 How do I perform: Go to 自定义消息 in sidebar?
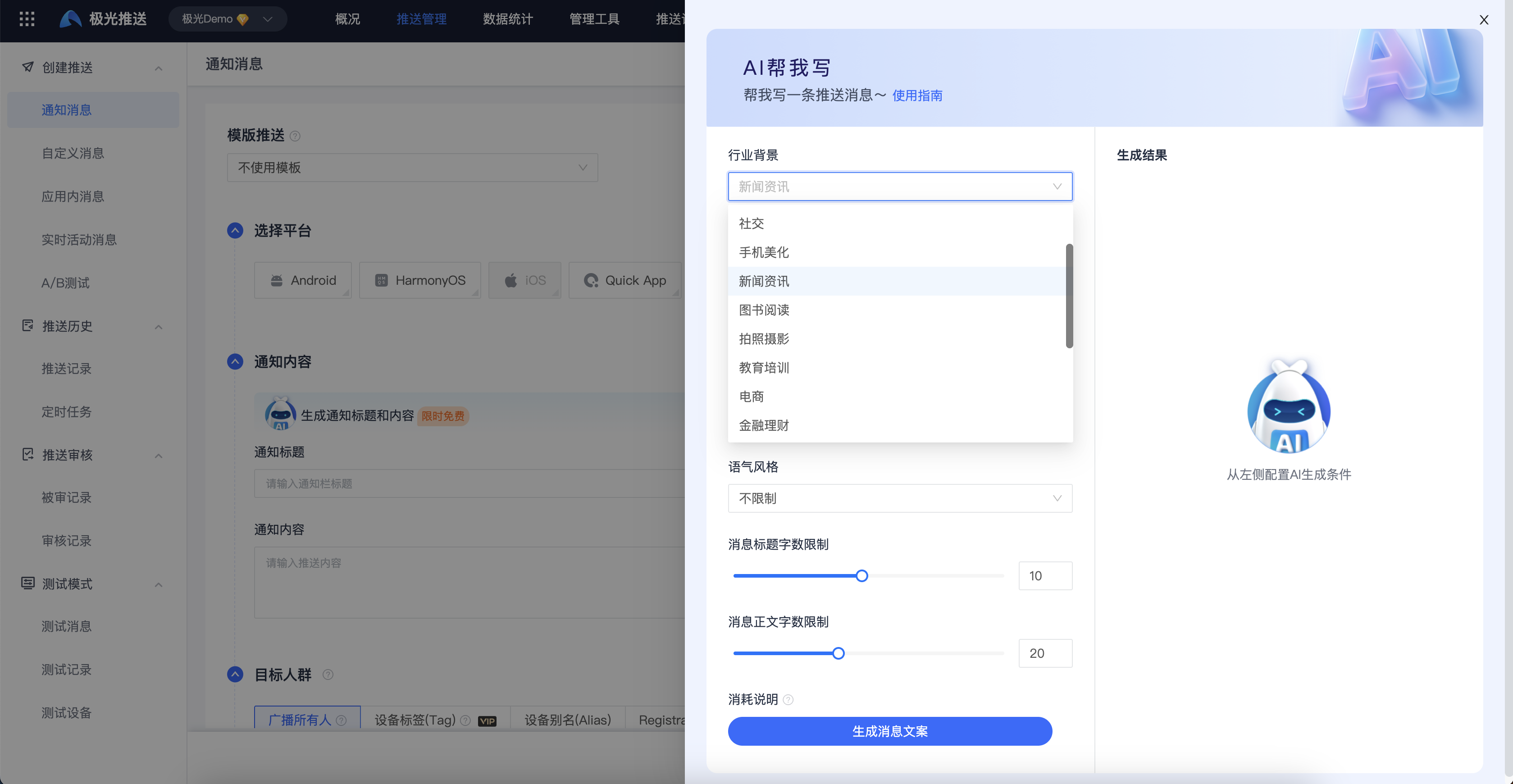pyautogui.click(x=73, y=153)
